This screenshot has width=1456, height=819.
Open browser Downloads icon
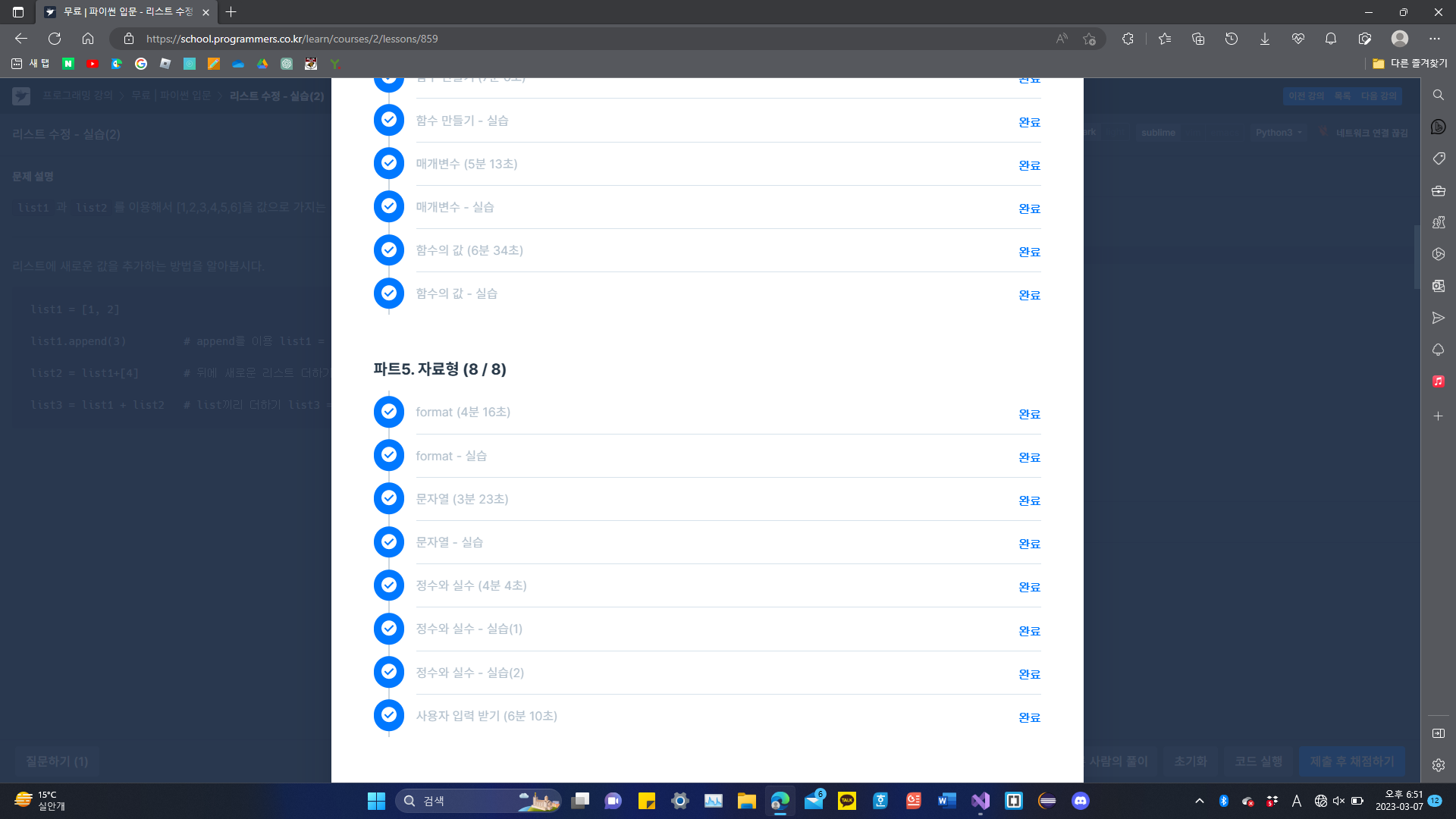click(1264, 39)
